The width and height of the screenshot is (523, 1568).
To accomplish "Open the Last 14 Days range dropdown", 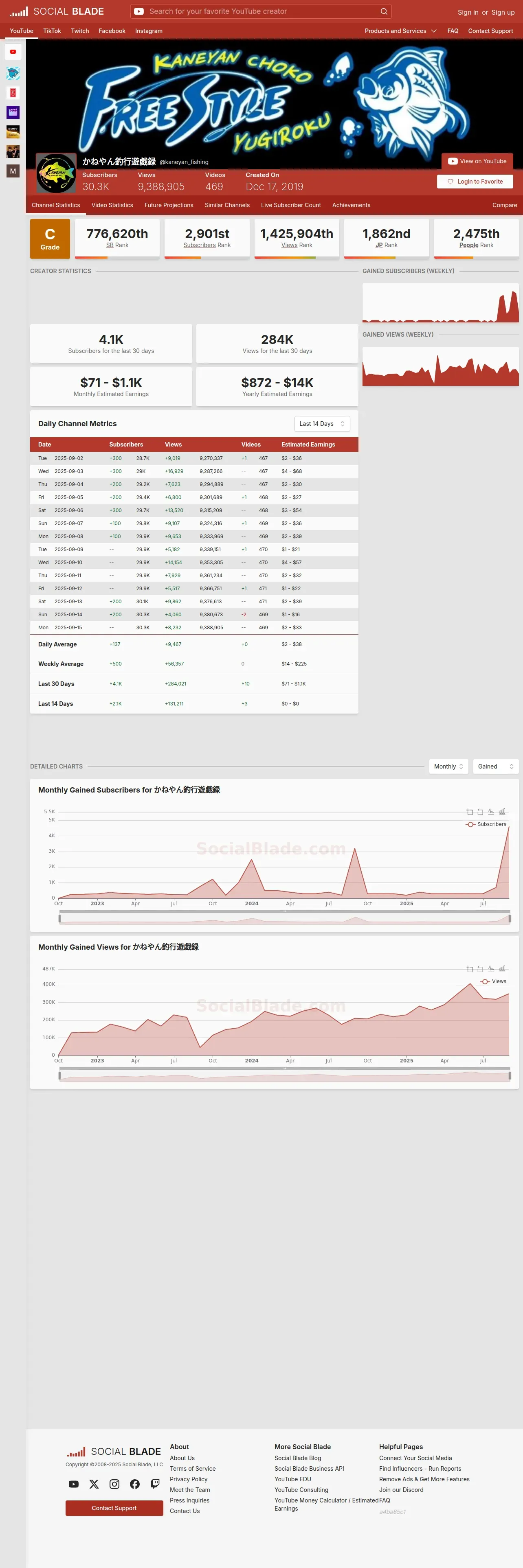I will 322,424.
